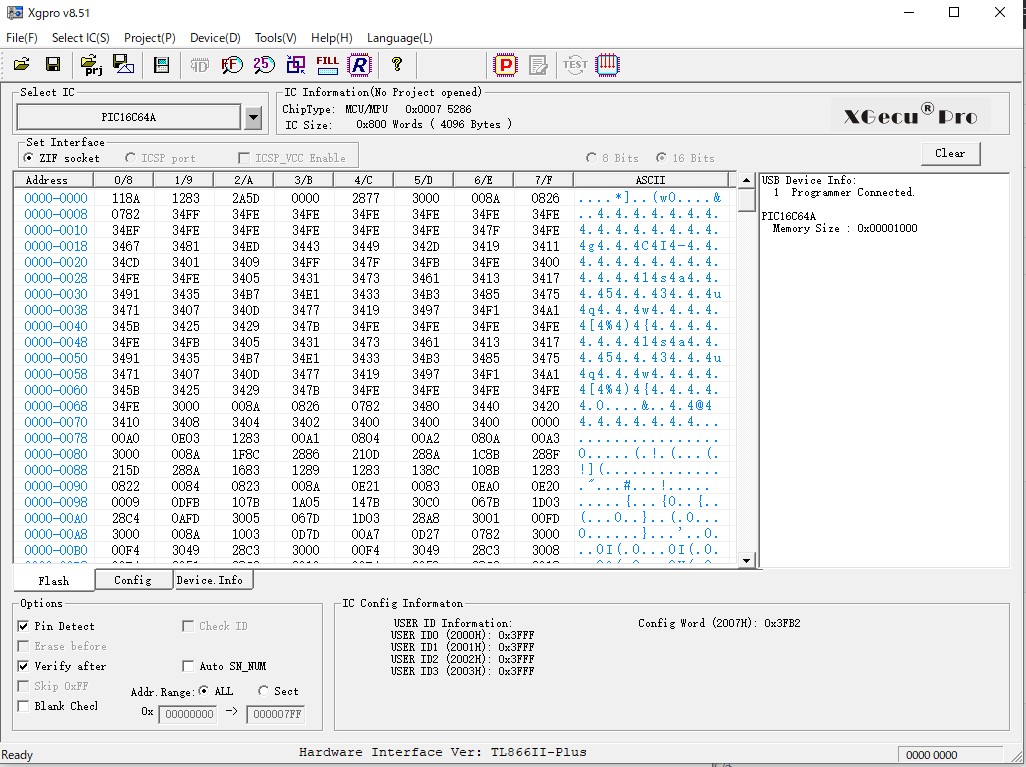Click the FF blank check magnifier icon
This screenshot has width=1026, height=767.
(232, 64)
